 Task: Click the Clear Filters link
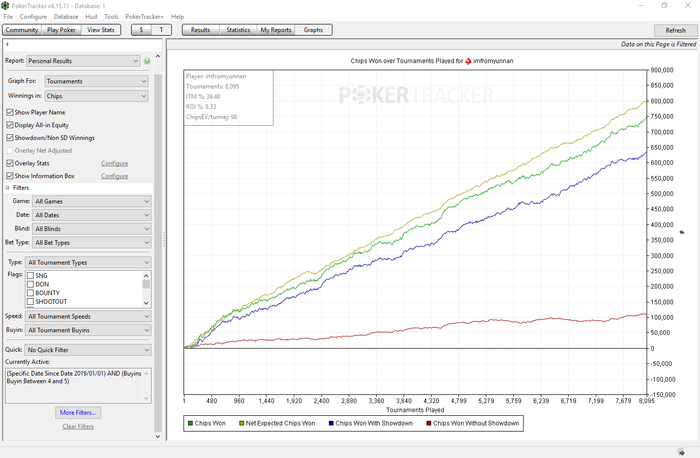[x=78, y=426]
